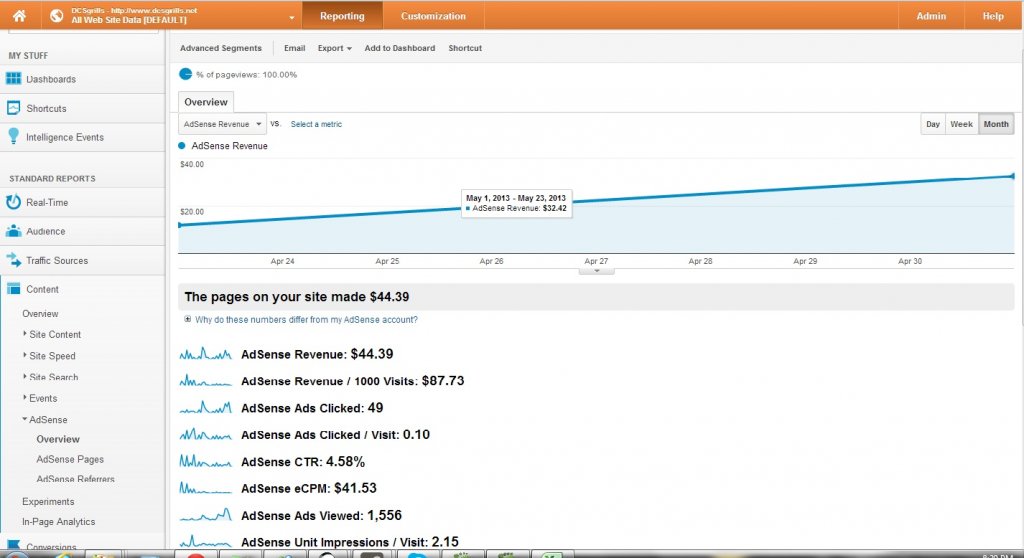Expand the Site Speed submenu
Image resolution: width=1024 pixels, height=558 pixels.
tap(50, 356)
